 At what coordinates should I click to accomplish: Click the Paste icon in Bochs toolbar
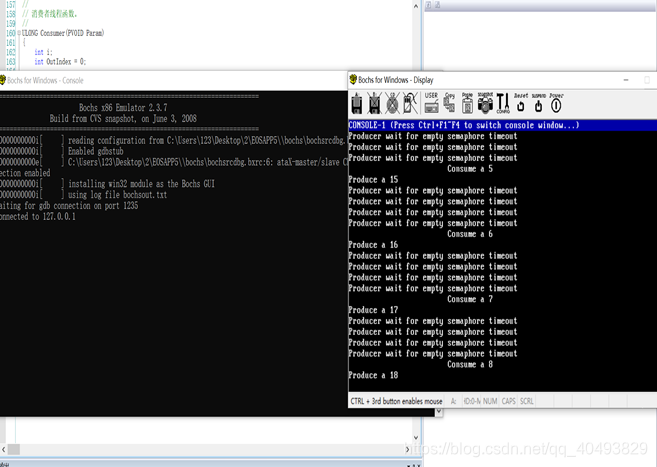pyautogui.click(x=467, y=103)
